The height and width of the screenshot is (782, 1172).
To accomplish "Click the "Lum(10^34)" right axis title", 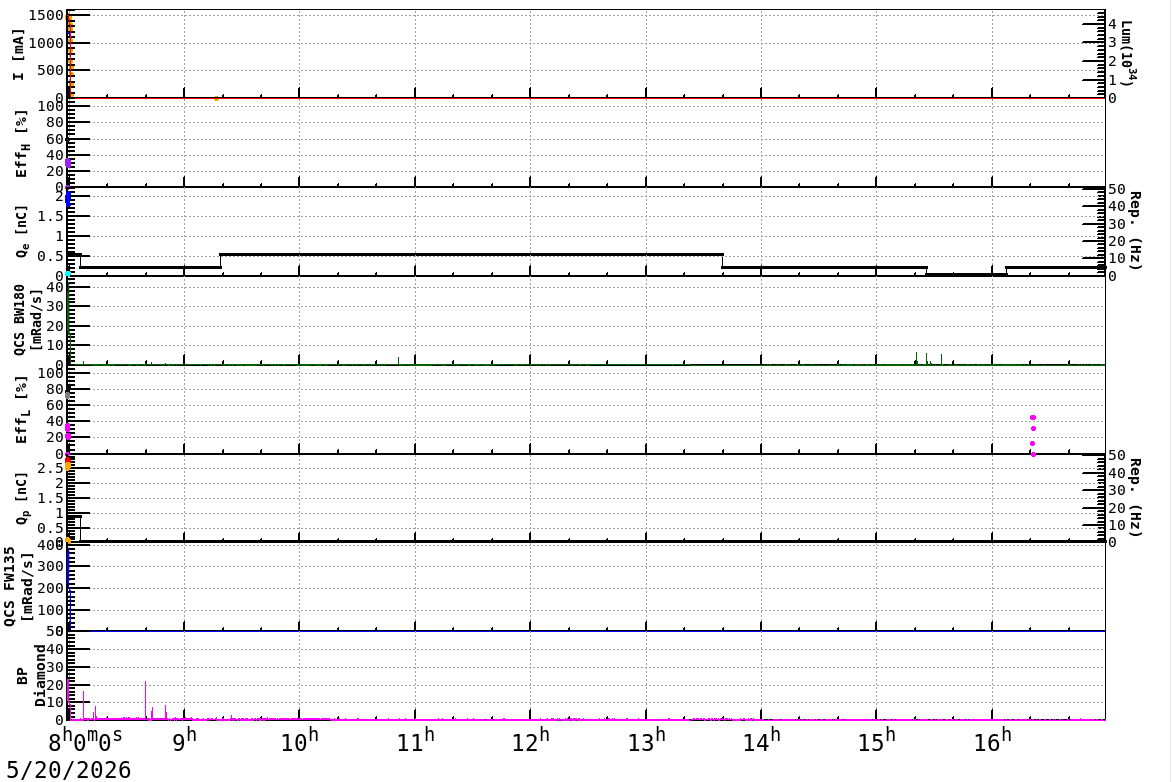I will pos(1129,53).
